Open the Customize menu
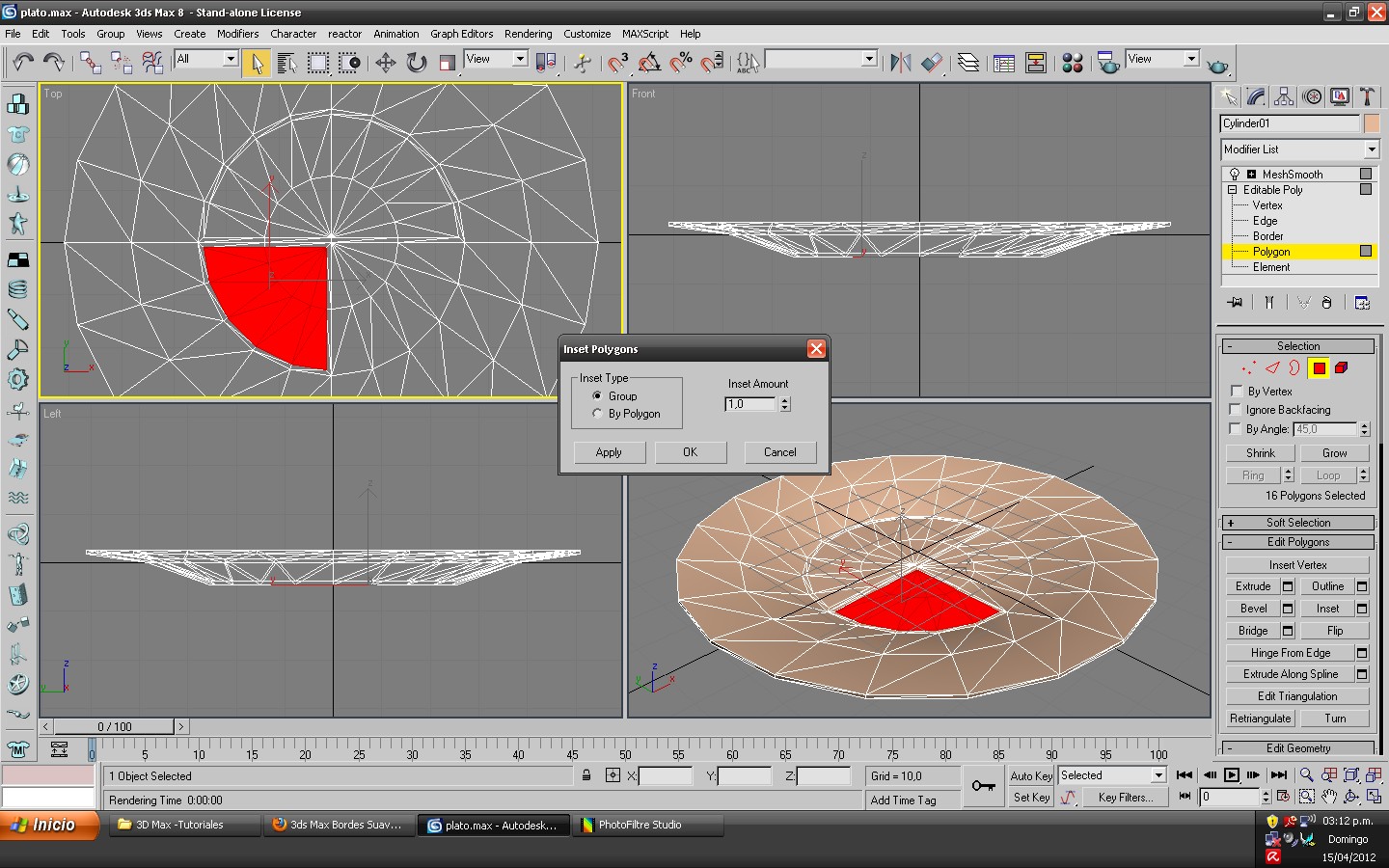 [587, 34]
